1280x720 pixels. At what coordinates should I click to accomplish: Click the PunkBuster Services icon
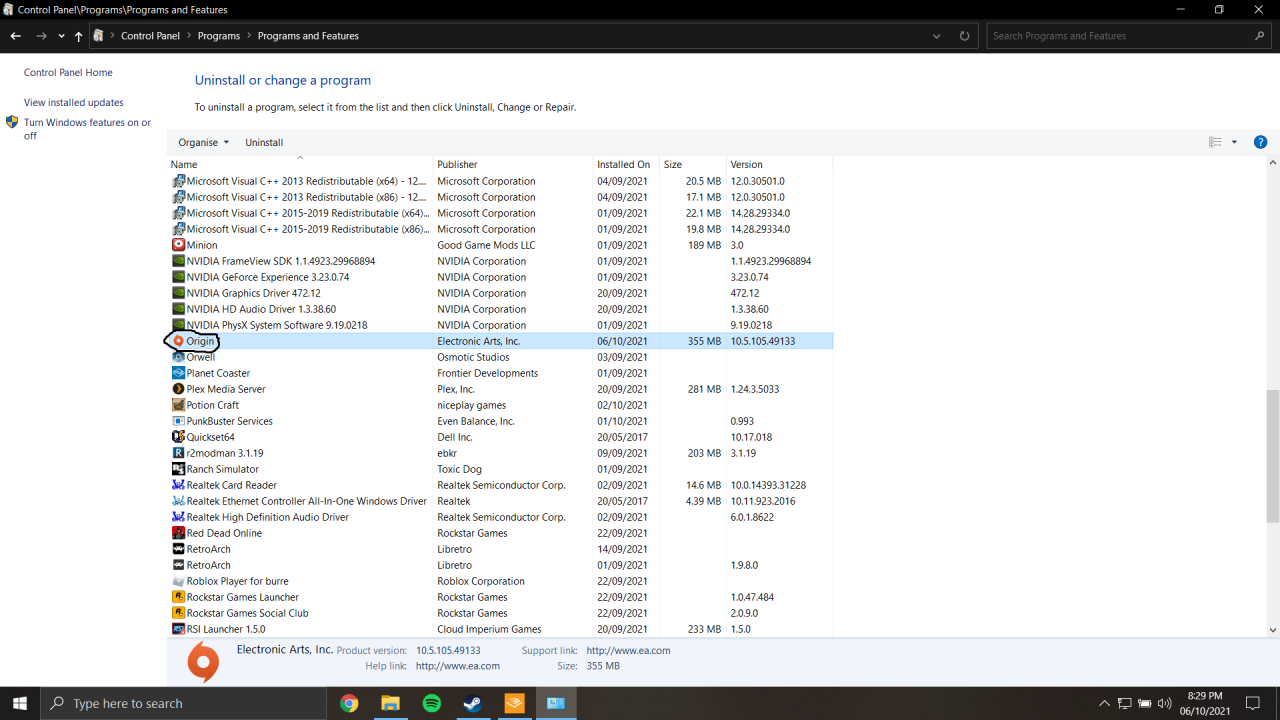point(178,421)
